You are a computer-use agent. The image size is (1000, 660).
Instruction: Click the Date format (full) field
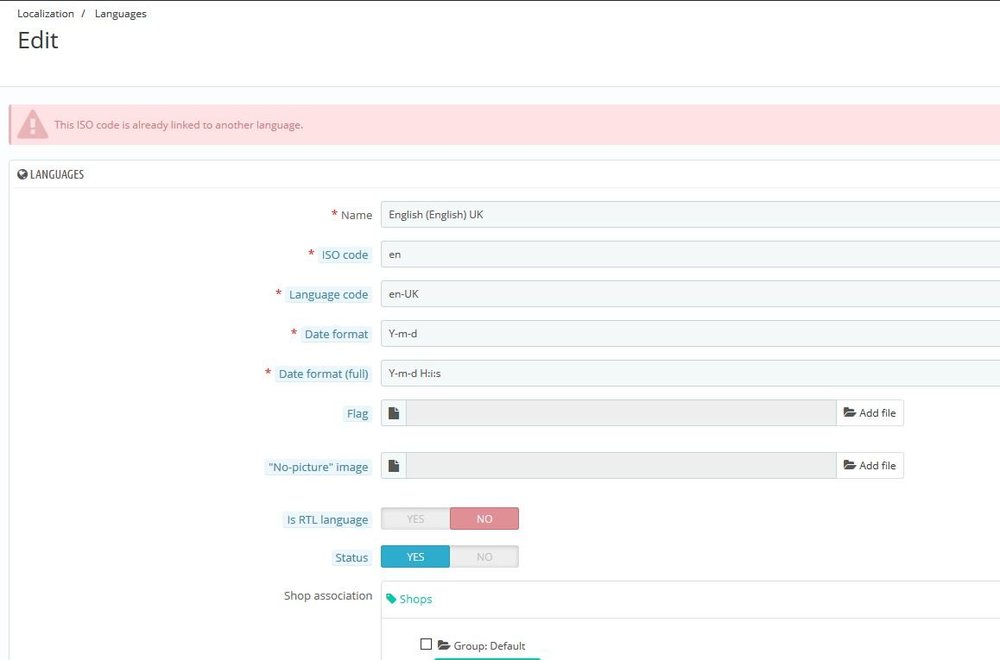[690, 374]
